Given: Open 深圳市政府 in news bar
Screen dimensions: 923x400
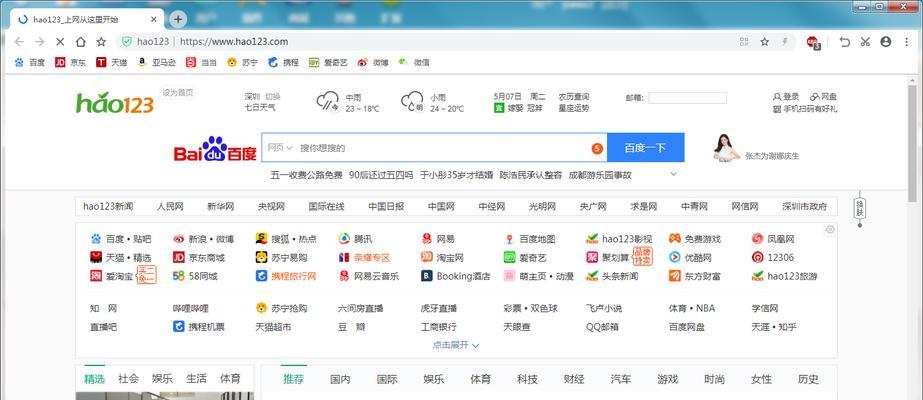Looking at the screenshot, I should (805, 206).
